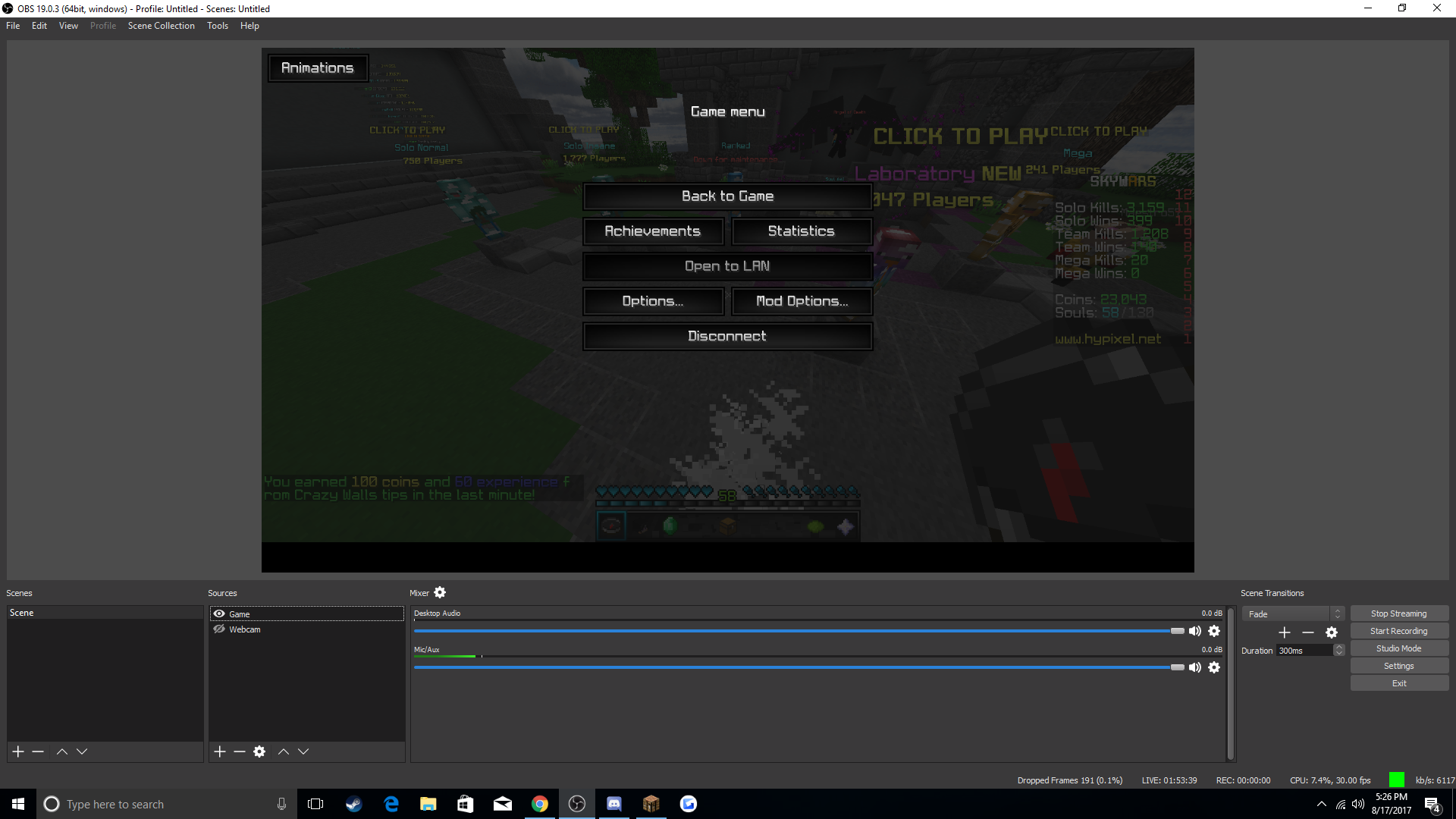Mute Desktop Audio speaker icon
The height and width of the screenshot is (819, 1456).
coord(1195,631)
